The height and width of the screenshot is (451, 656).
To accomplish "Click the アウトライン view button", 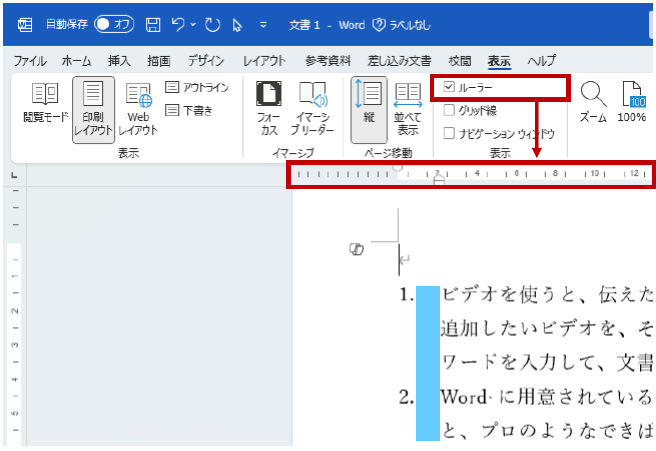I will 196,88.
